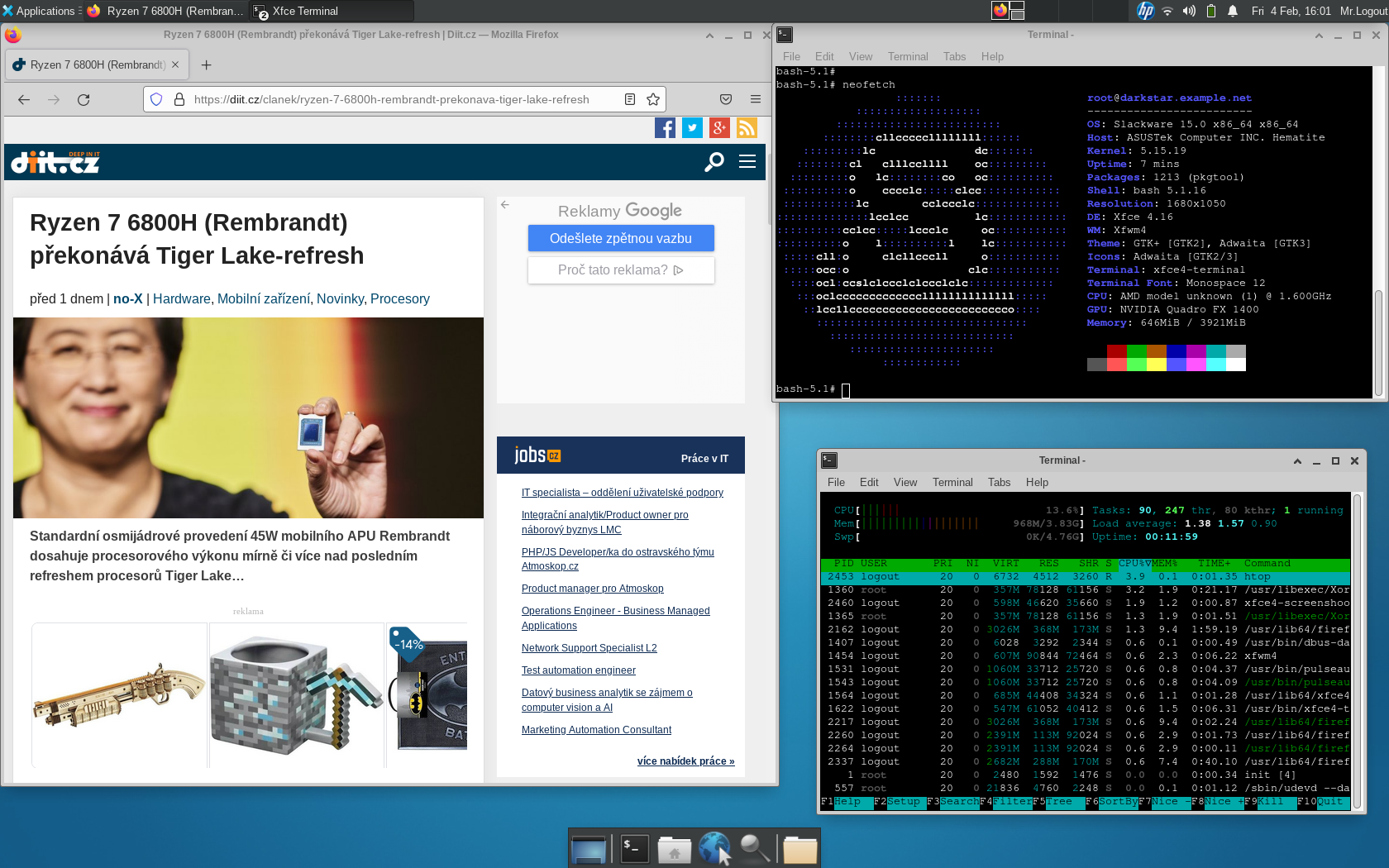Launch terminal from bottom panel
Screen dimensions: 1389x868
click(x=634, y=849)
